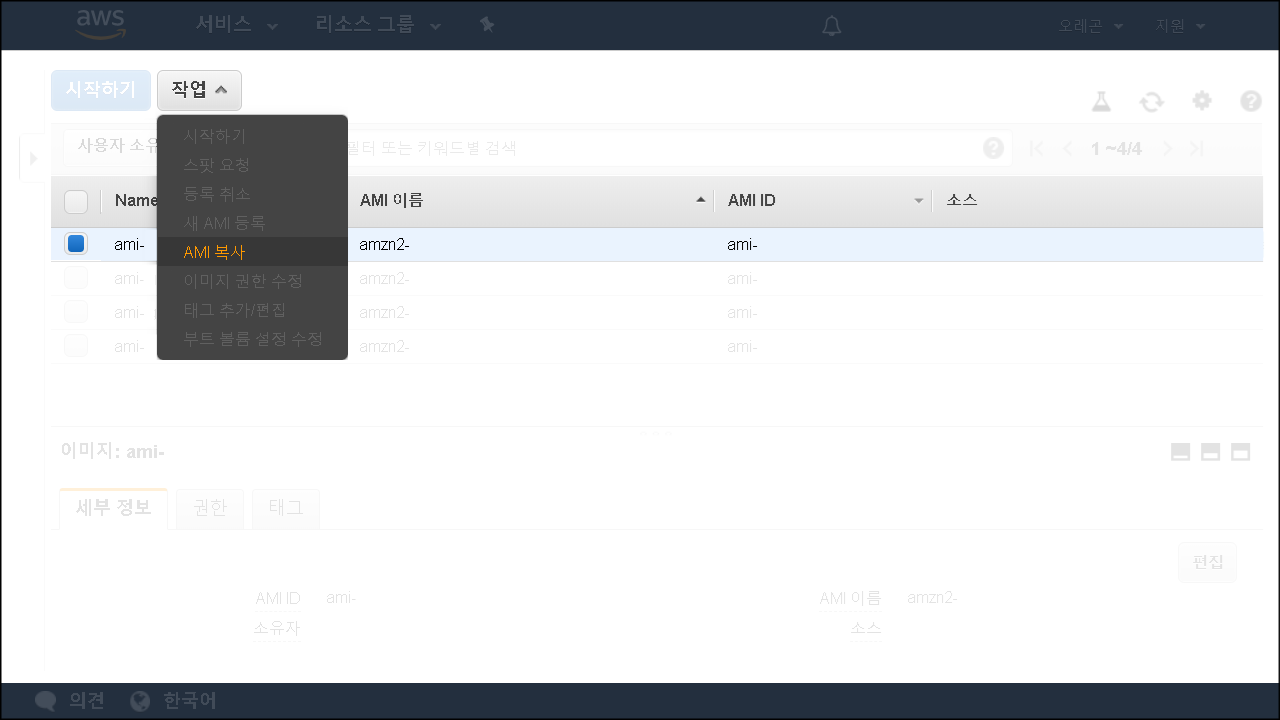Sort by AMI ID column arrow

[919, 201]
